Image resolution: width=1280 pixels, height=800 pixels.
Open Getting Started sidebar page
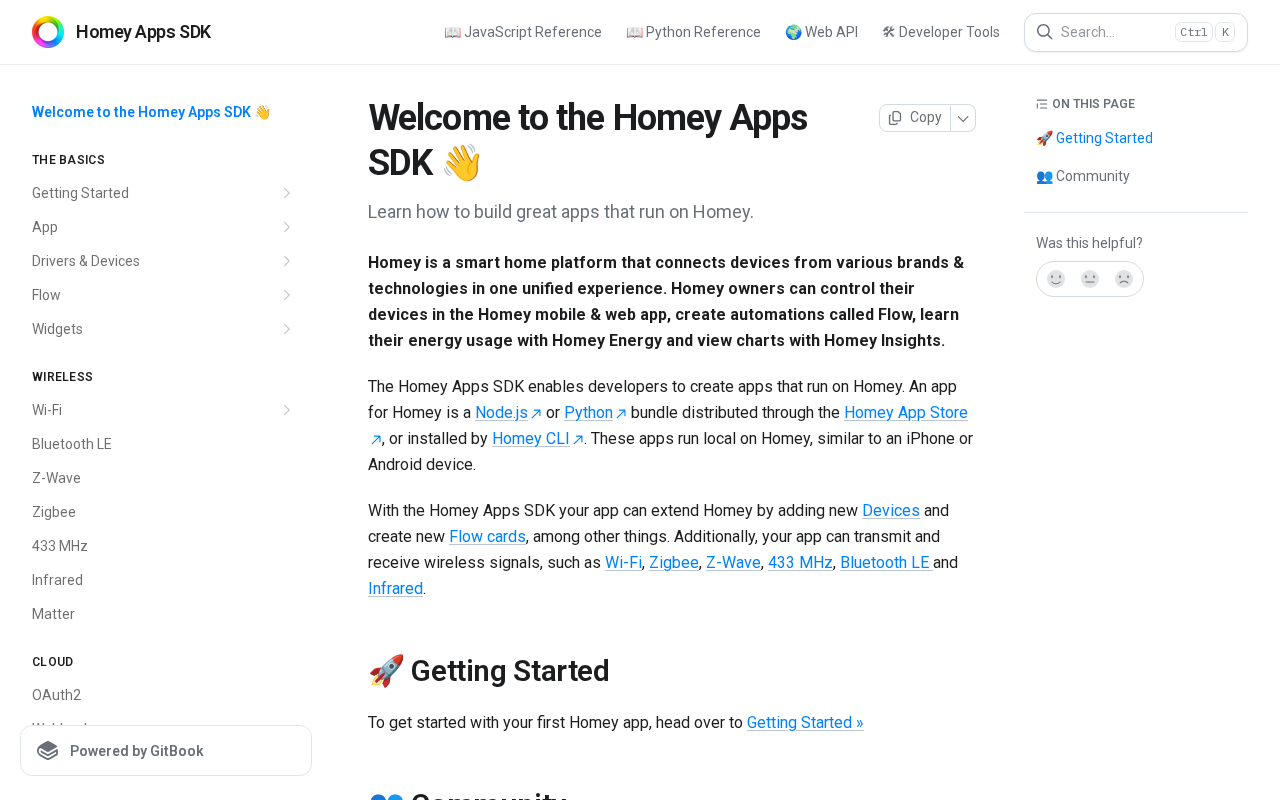80,193
